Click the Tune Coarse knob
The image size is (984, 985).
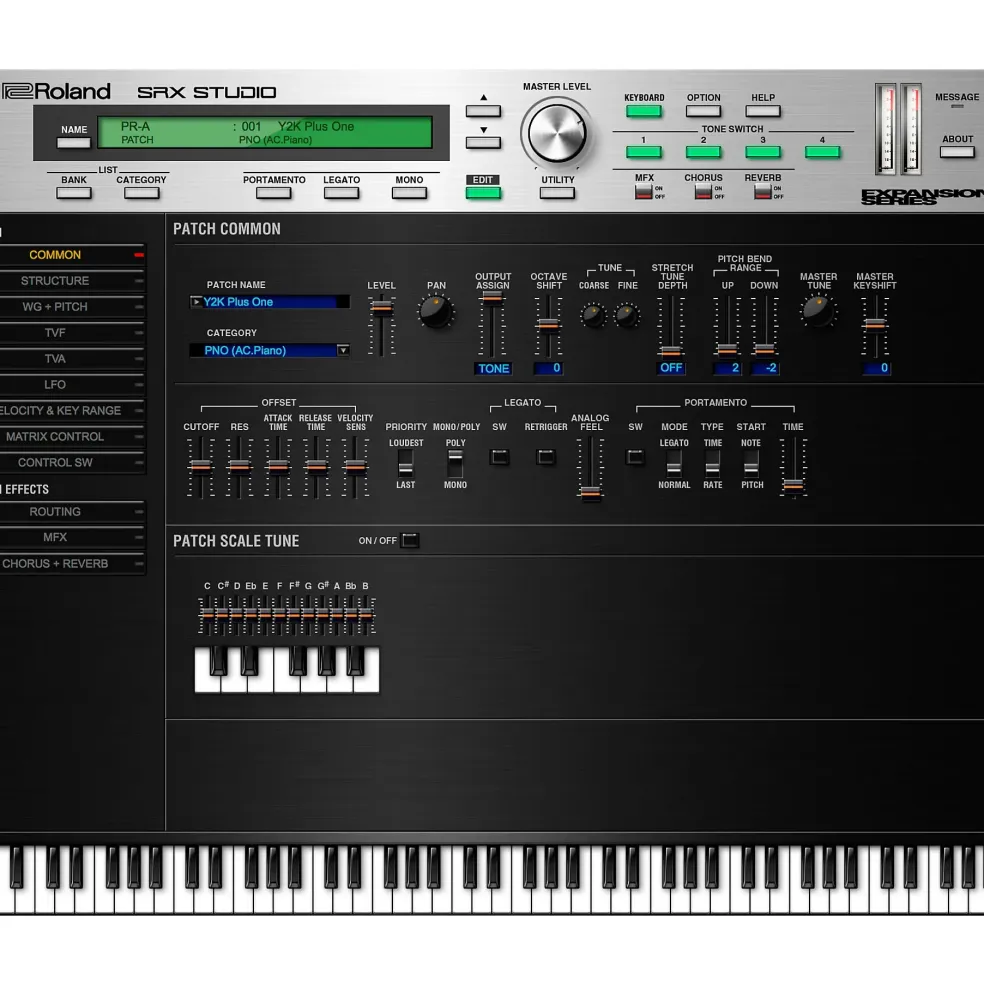(x=593, y=315)
